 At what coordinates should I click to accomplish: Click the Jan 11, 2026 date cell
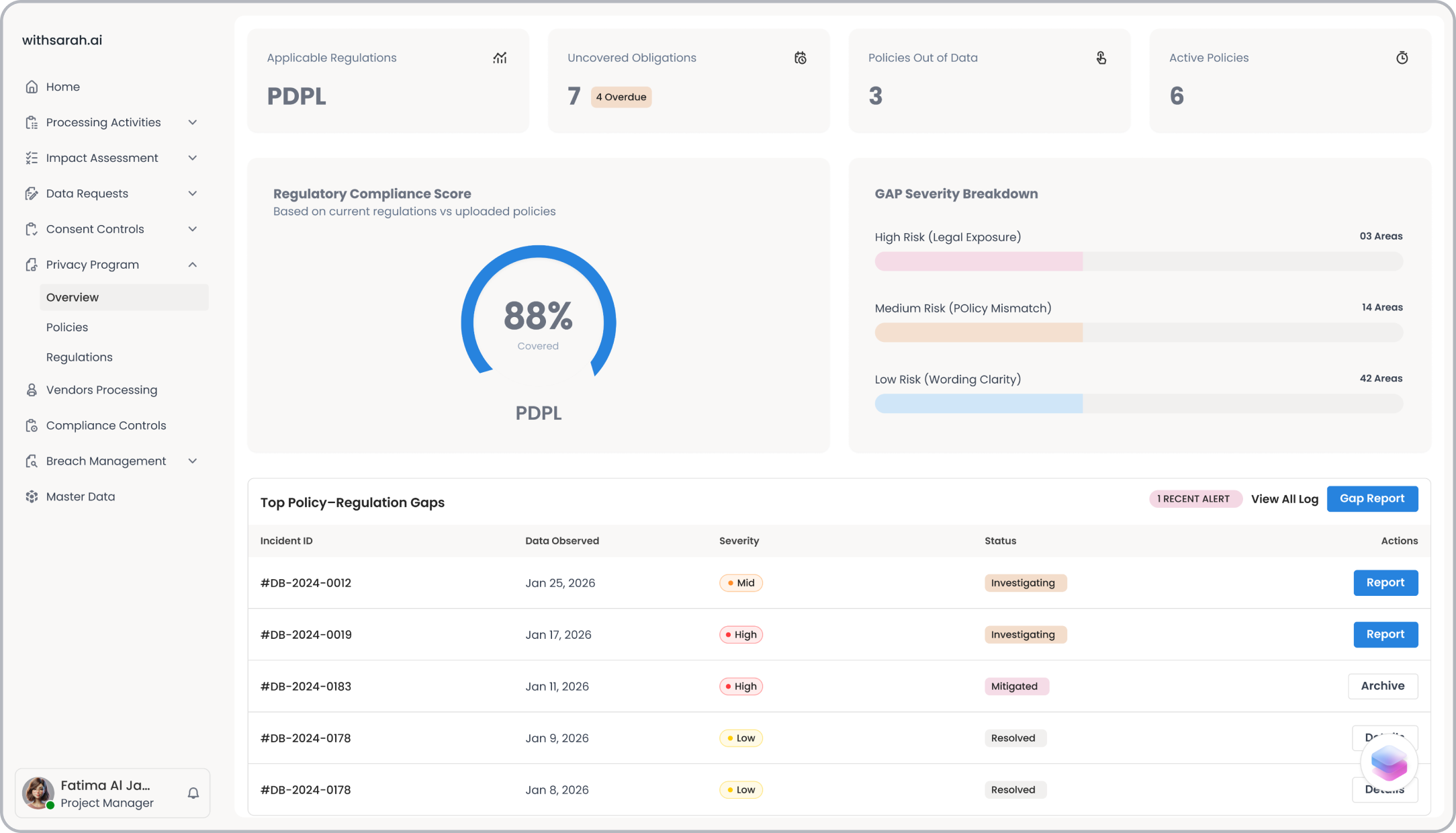pyautogui.click(x=557, y=687)
